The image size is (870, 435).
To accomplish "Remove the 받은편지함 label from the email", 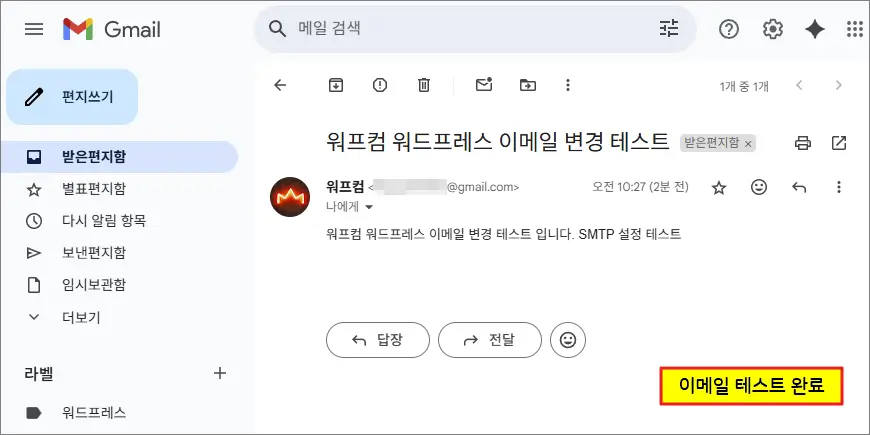I will (748, 144).
